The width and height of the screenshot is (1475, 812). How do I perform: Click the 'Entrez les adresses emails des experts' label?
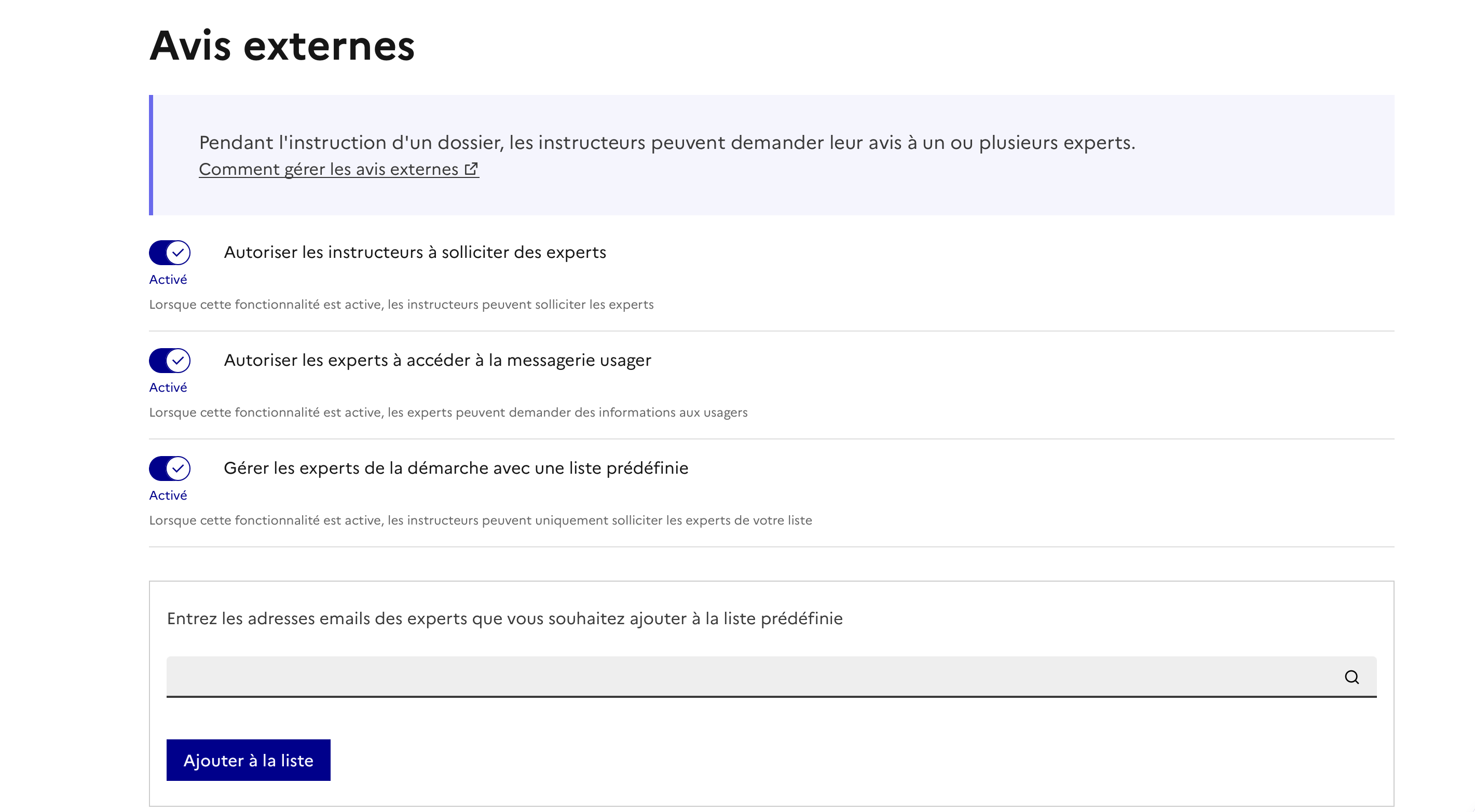[504, 618]
